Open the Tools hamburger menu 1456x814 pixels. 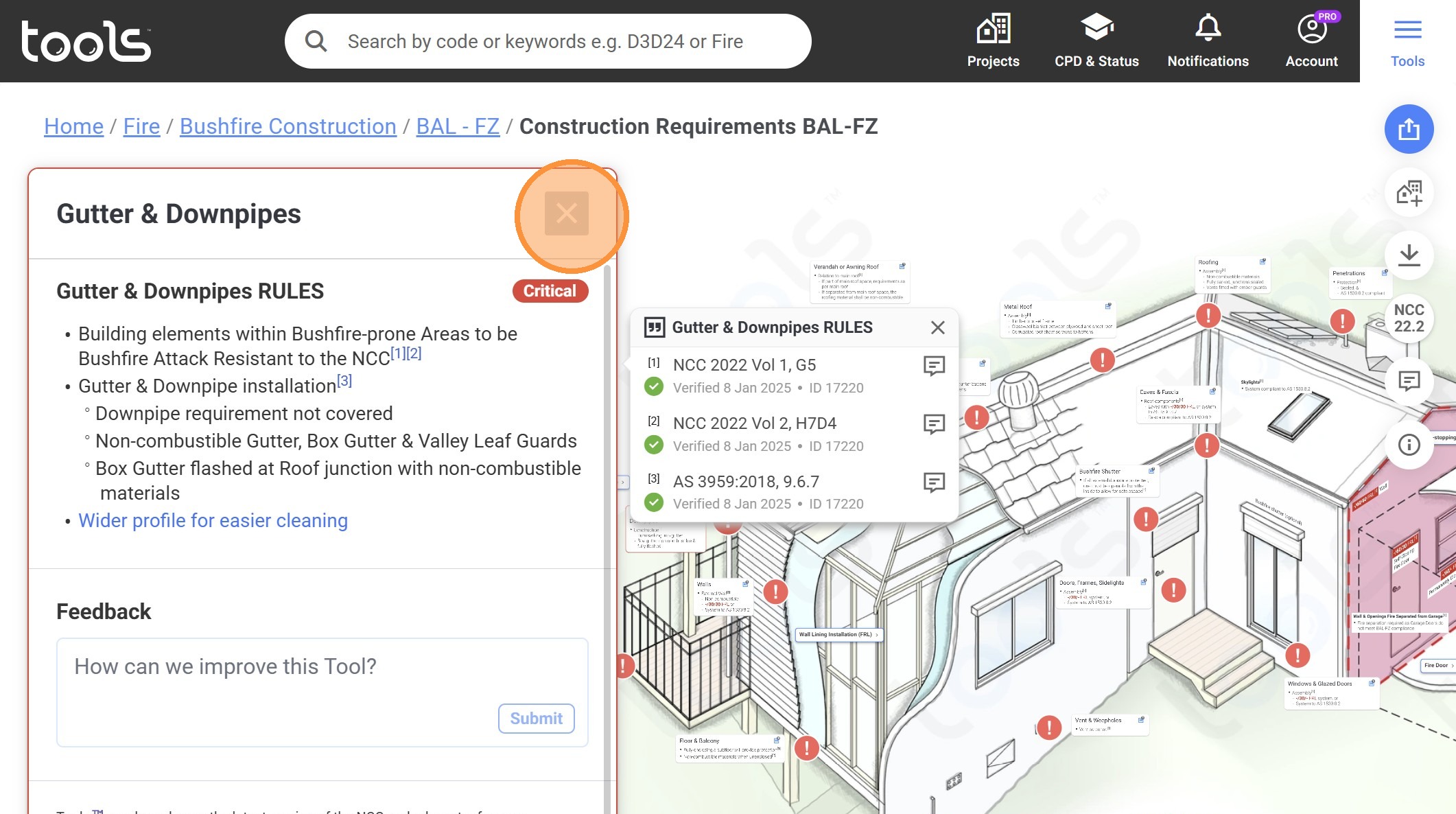pos(1407,41)
